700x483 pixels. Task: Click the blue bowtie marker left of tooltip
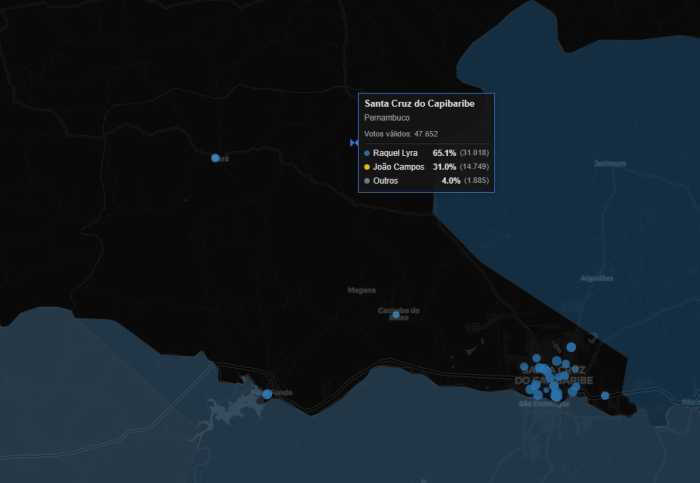[x=354, y=143]
